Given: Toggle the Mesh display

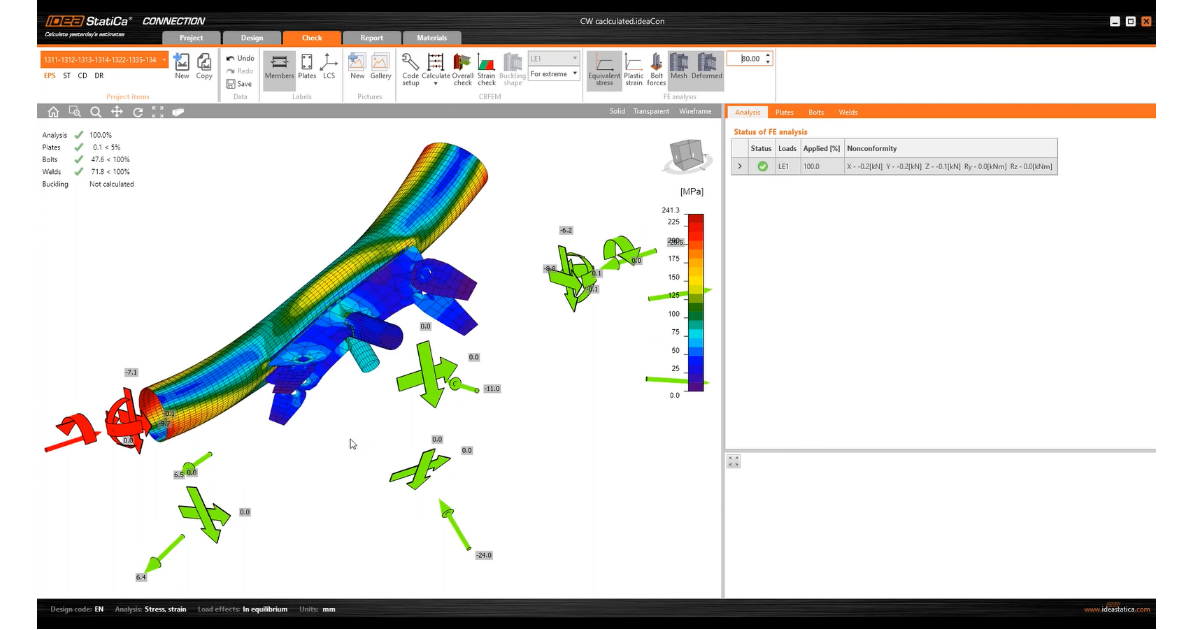Looking at the screenshot, I should (679, 67).
